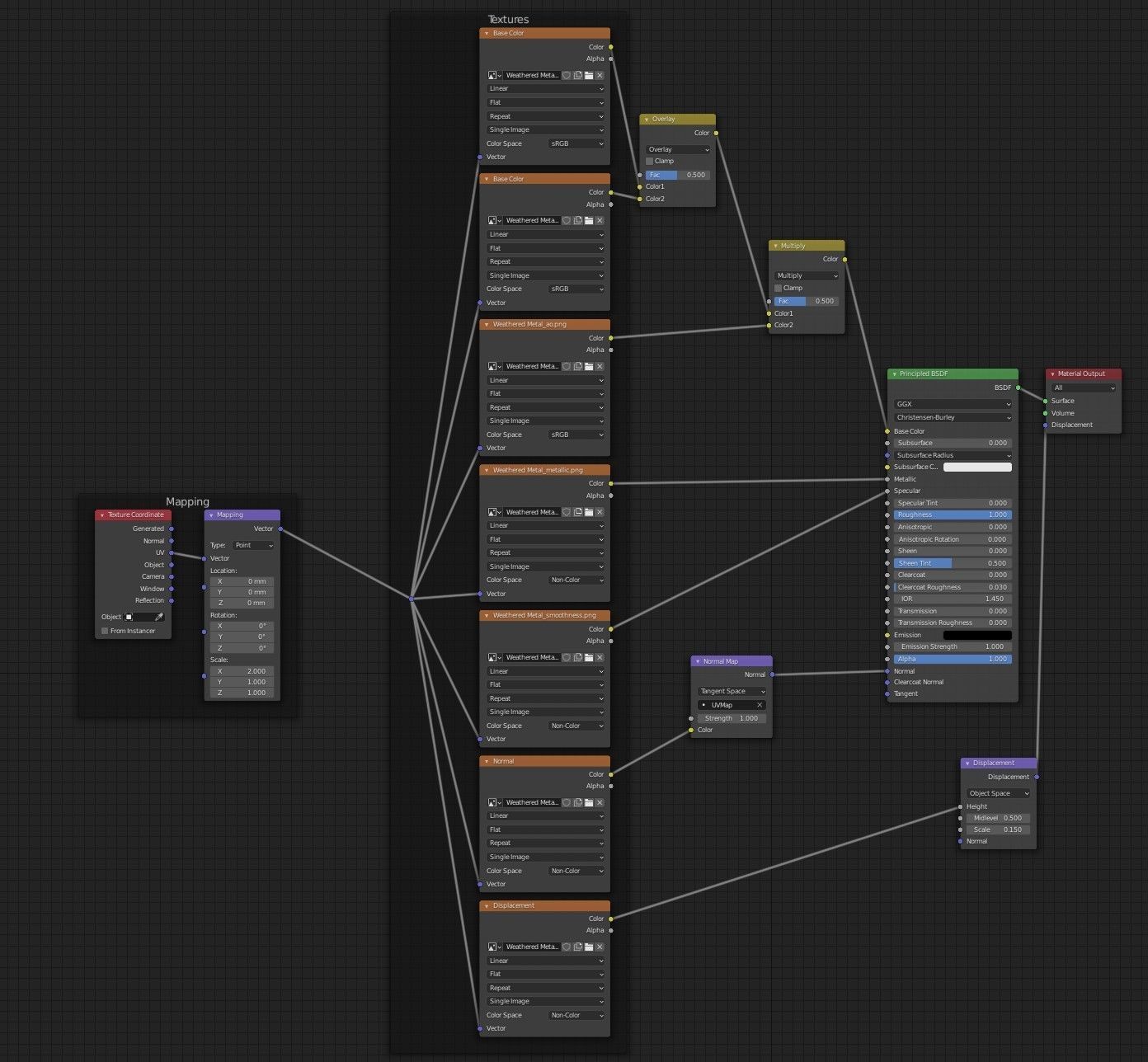Adjust Sheen Tint slider in Principled BSDF
This screenshot has height=1062, width=1148.
(953, 563)
